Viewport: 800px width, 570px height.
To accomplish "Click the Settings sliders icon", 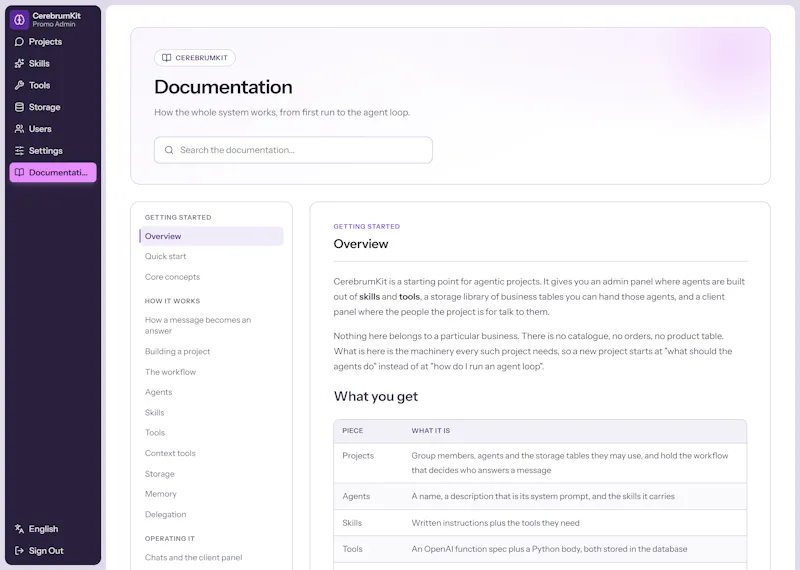I will (x=19, y=151).
